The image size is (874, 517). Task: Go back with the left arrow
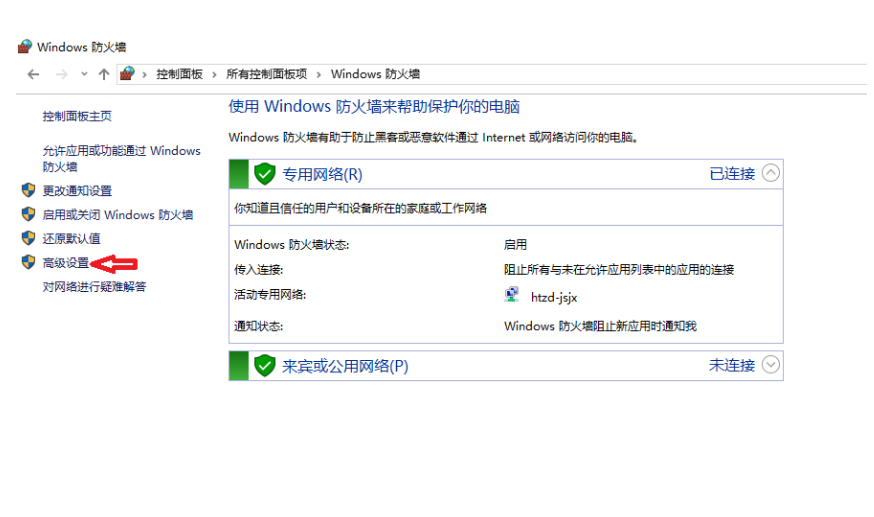[33, 74]
